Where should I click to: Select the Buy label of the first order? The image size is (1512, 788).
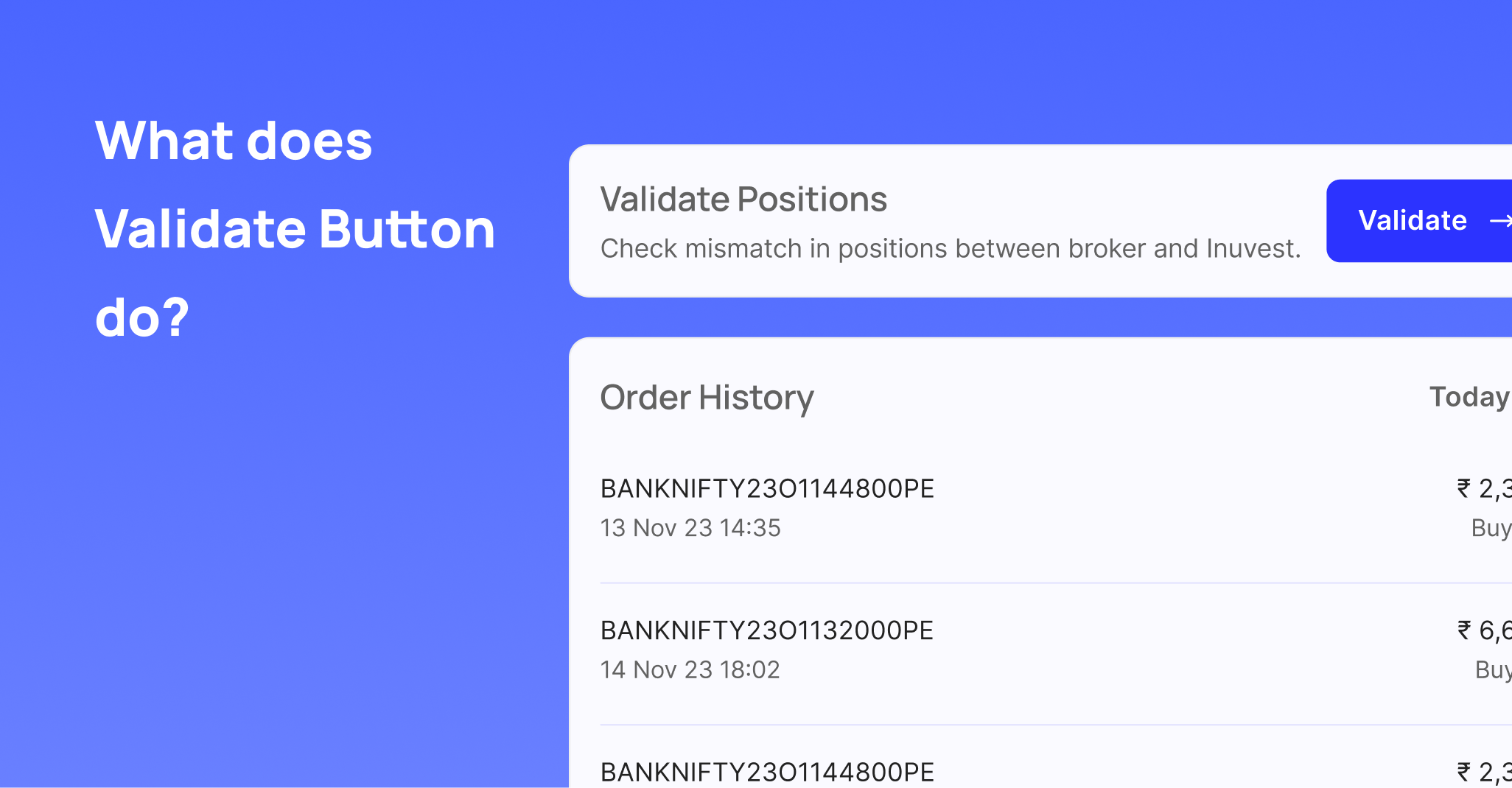1491,527
